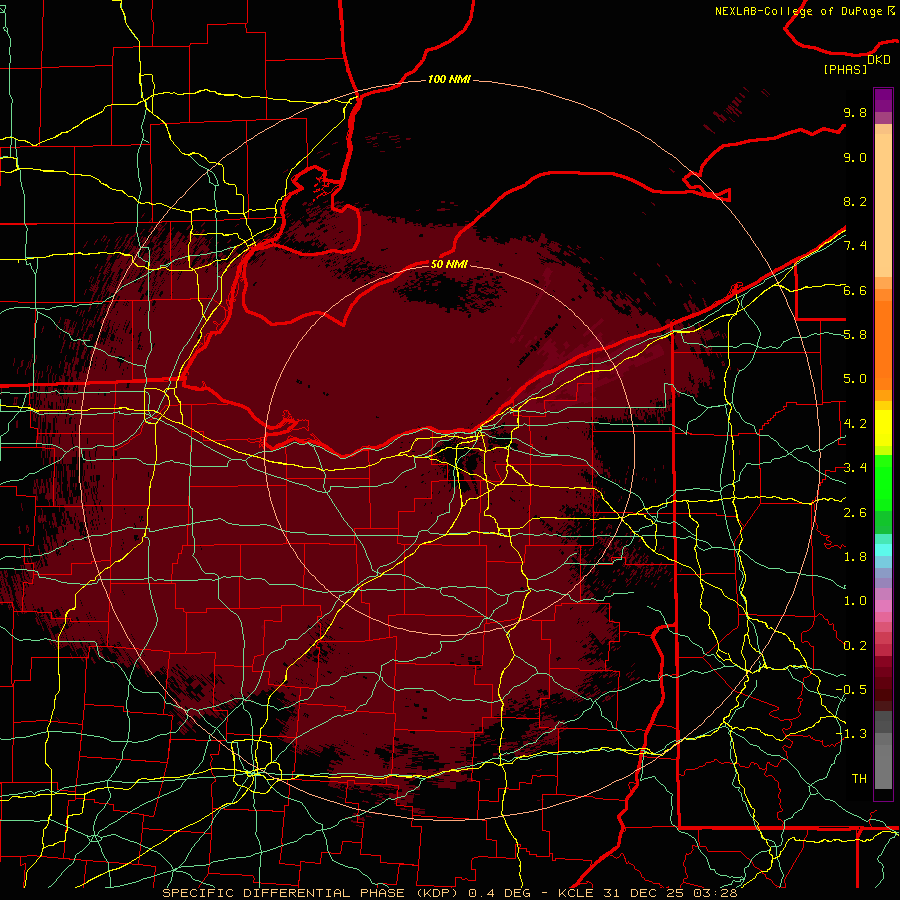Select the 8.2 scale value
The image size is (900, 900).
tap(855, 201)
